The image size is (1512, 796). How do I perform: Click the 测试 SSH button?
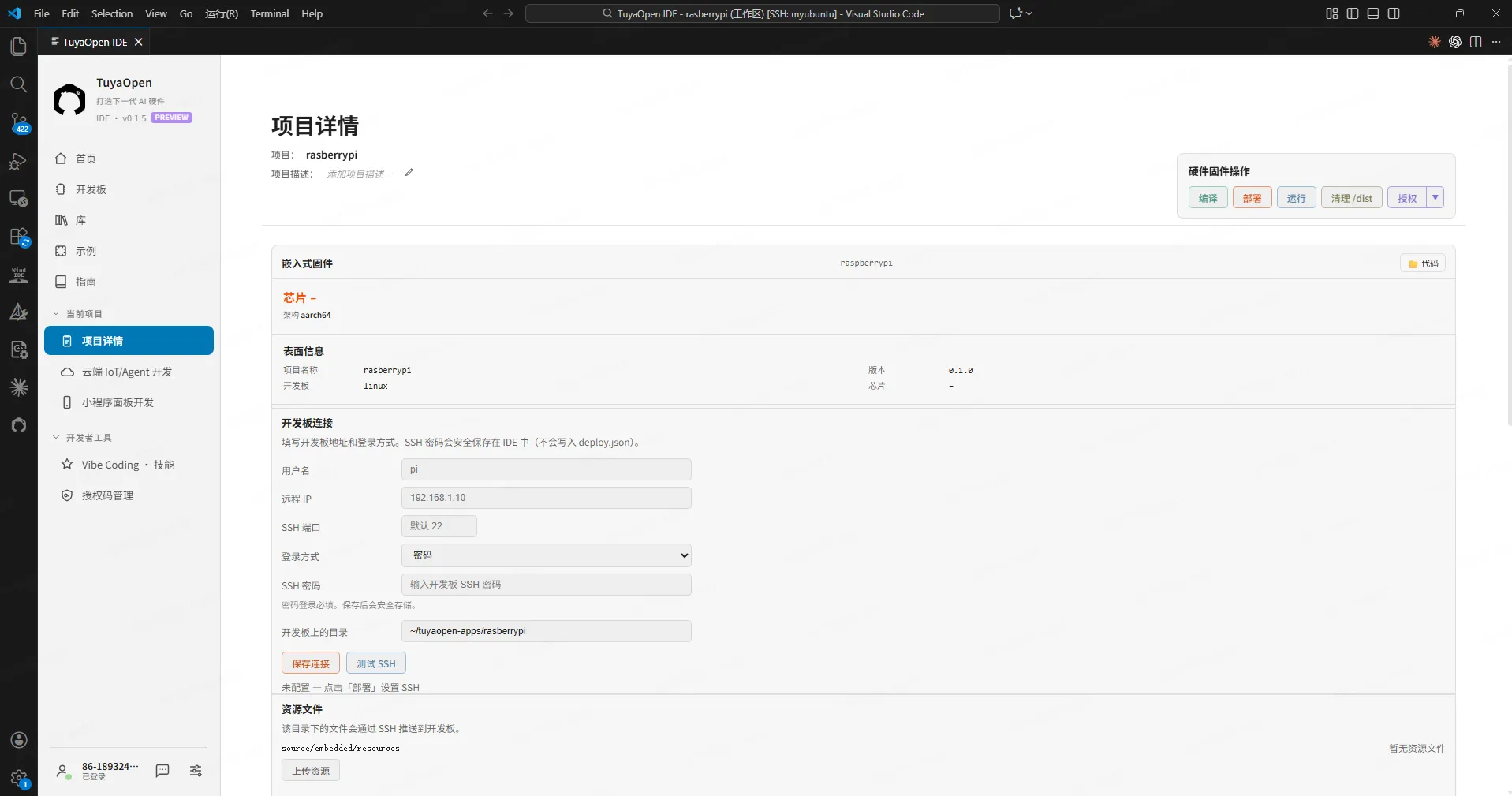[x=376, y=663]
